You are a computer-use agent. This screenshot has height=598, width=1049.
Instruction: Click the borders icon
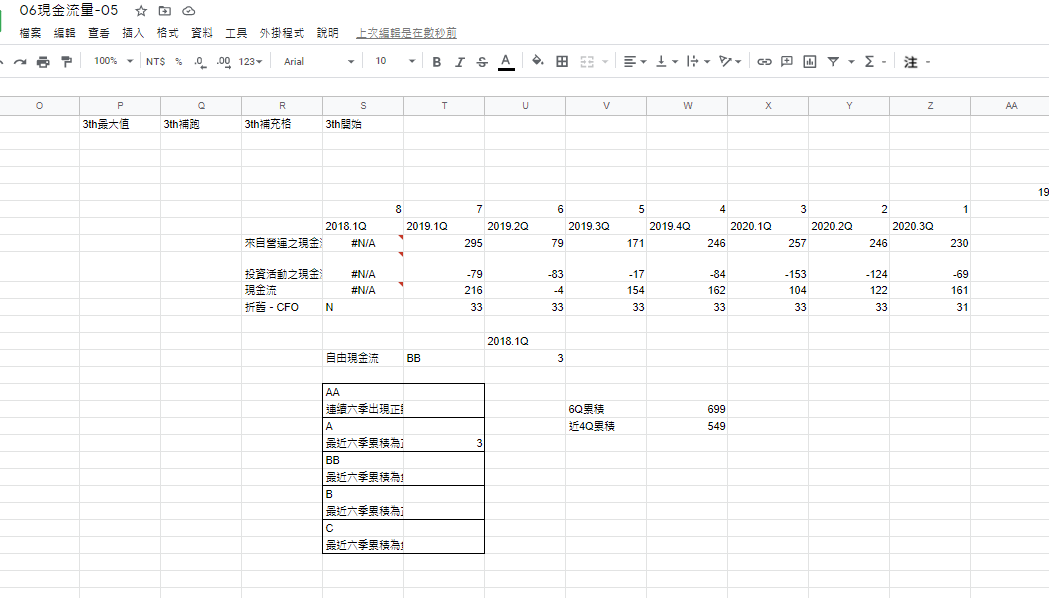(562, 62)
